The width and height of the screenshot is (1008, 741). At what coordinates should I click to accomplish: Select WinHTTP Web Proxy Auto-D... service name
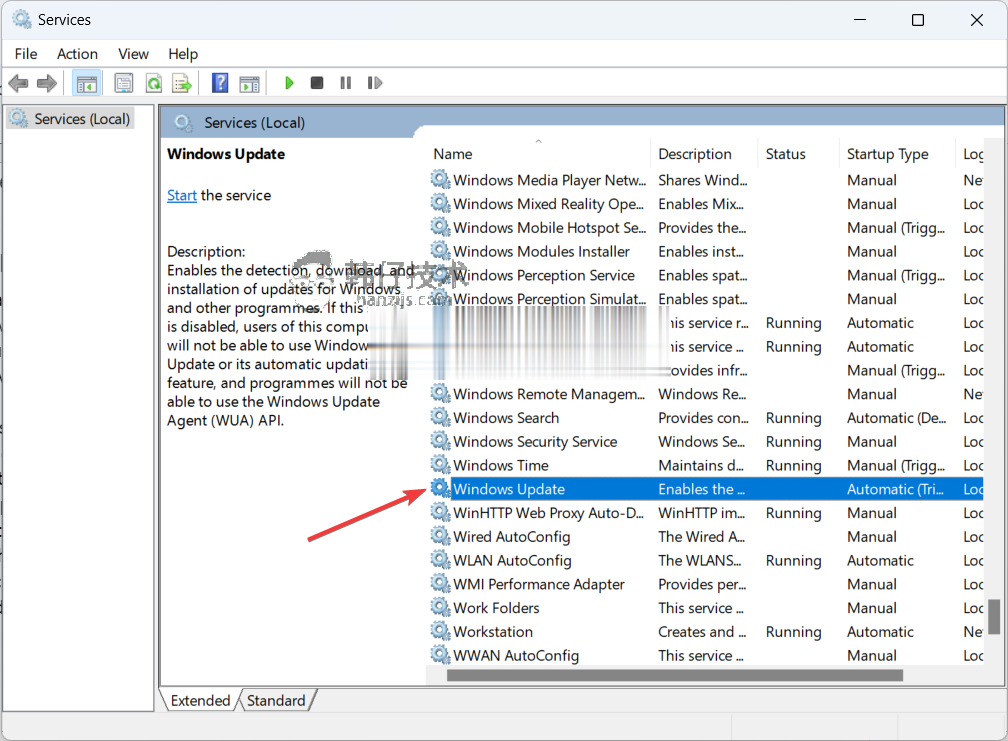pos(548,513)
